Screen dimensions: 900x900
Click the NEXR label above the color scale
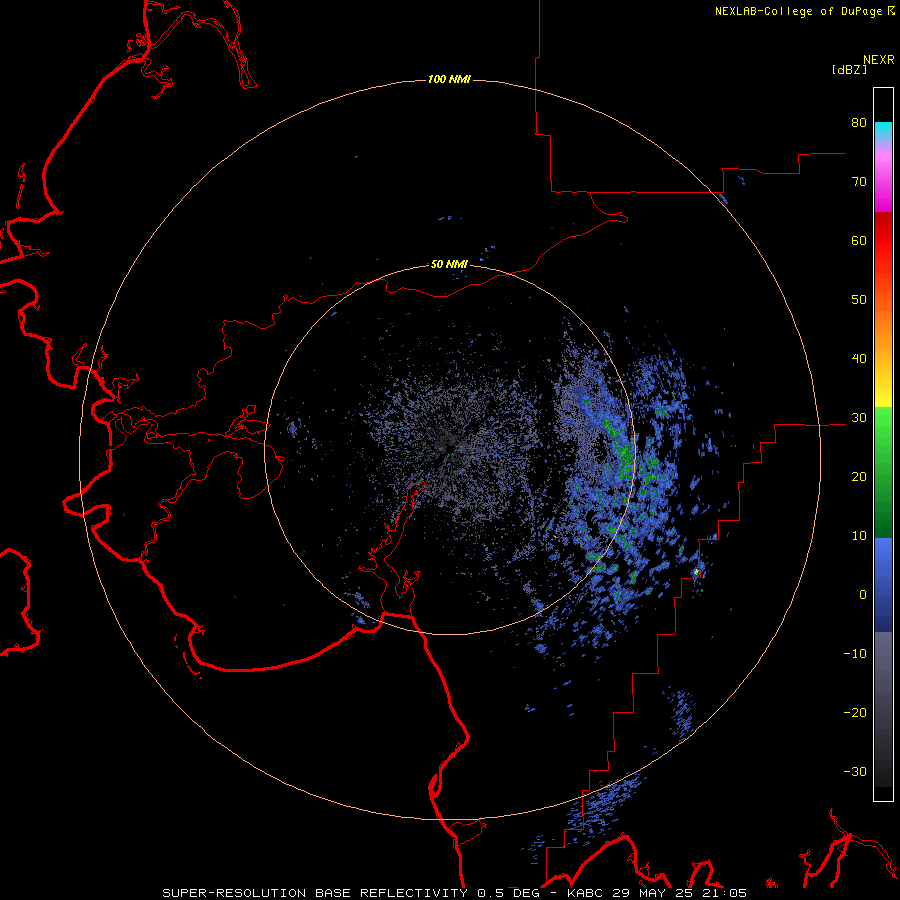[879, 60]
